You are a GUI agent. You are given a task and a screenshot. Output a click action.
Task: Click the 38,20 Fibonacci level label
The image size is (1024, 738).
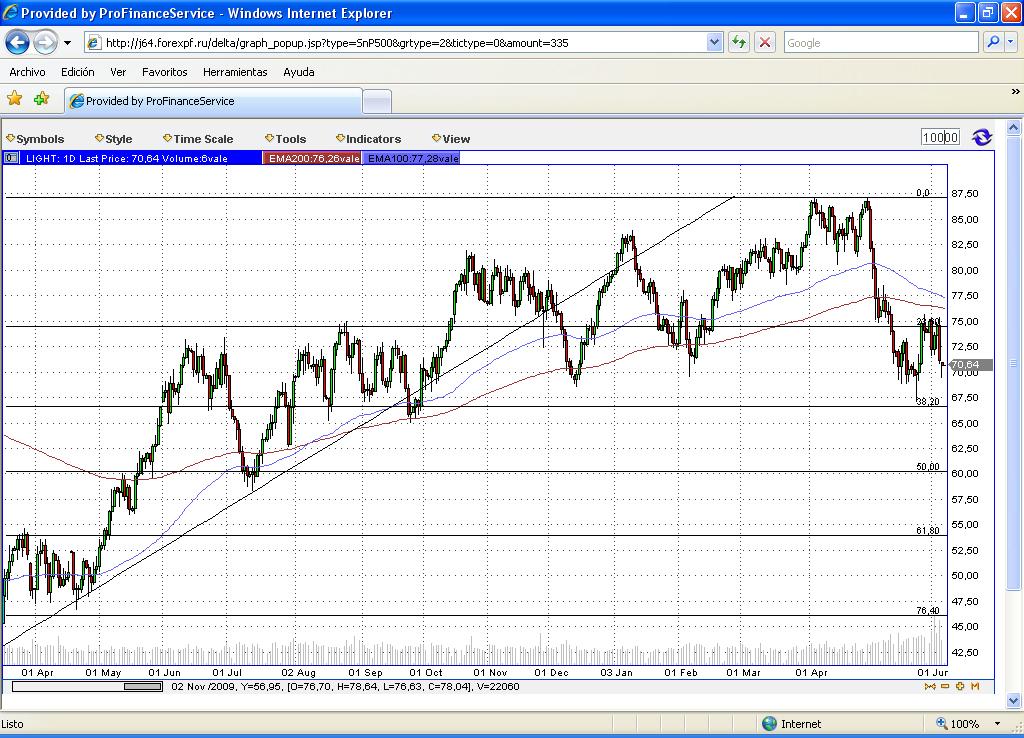click(928, 402)
